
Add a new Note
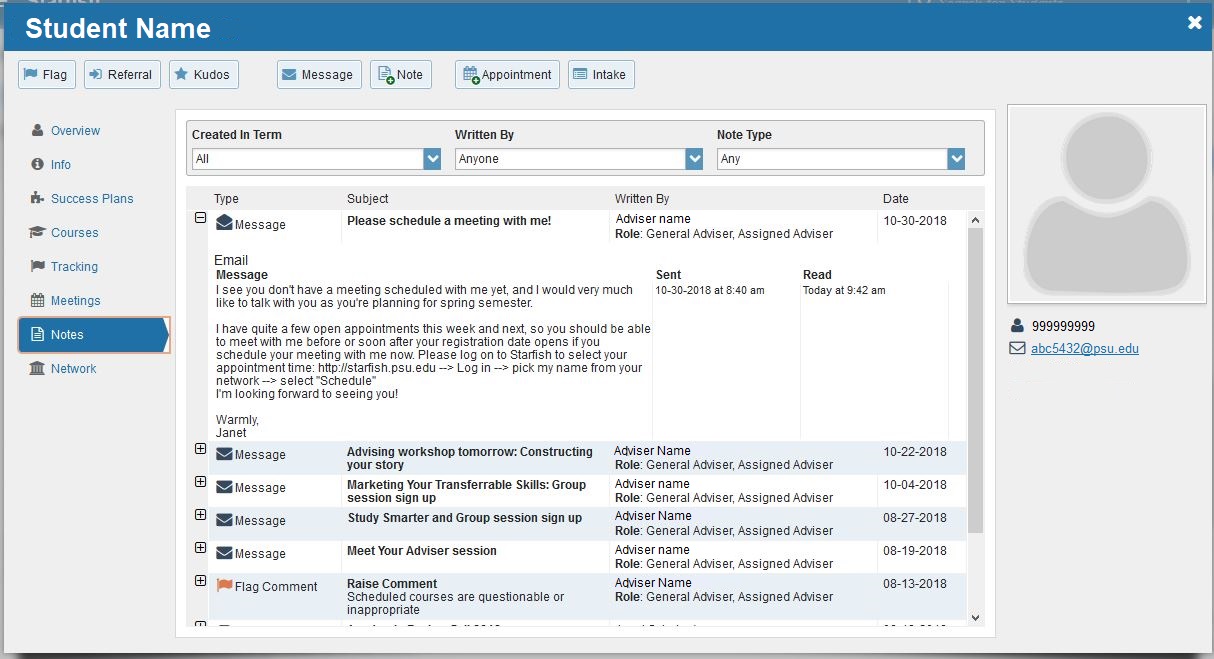tap(400, 73)
